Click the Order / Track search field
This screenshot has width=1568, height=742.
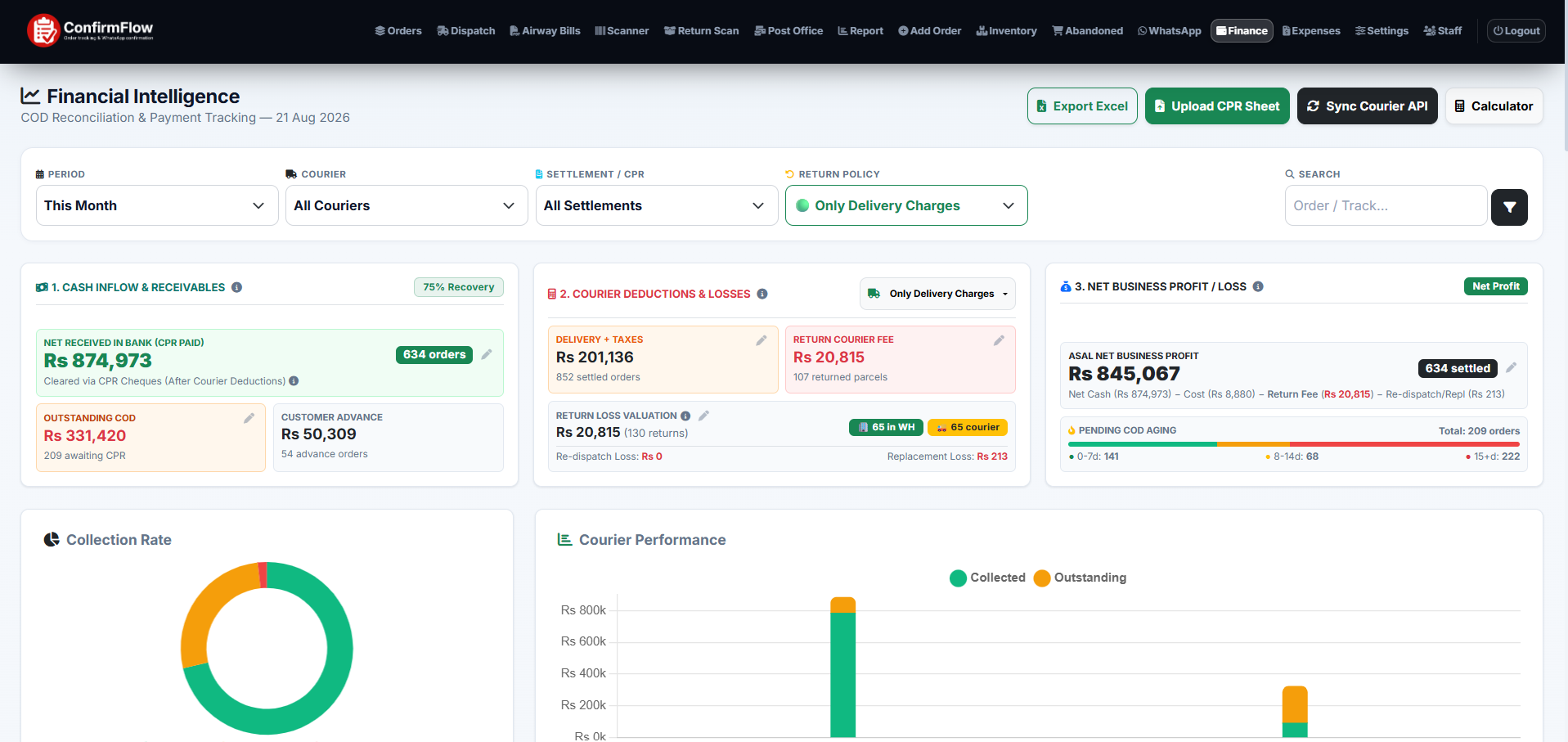pyautogui.click(x=1386, y=205)
